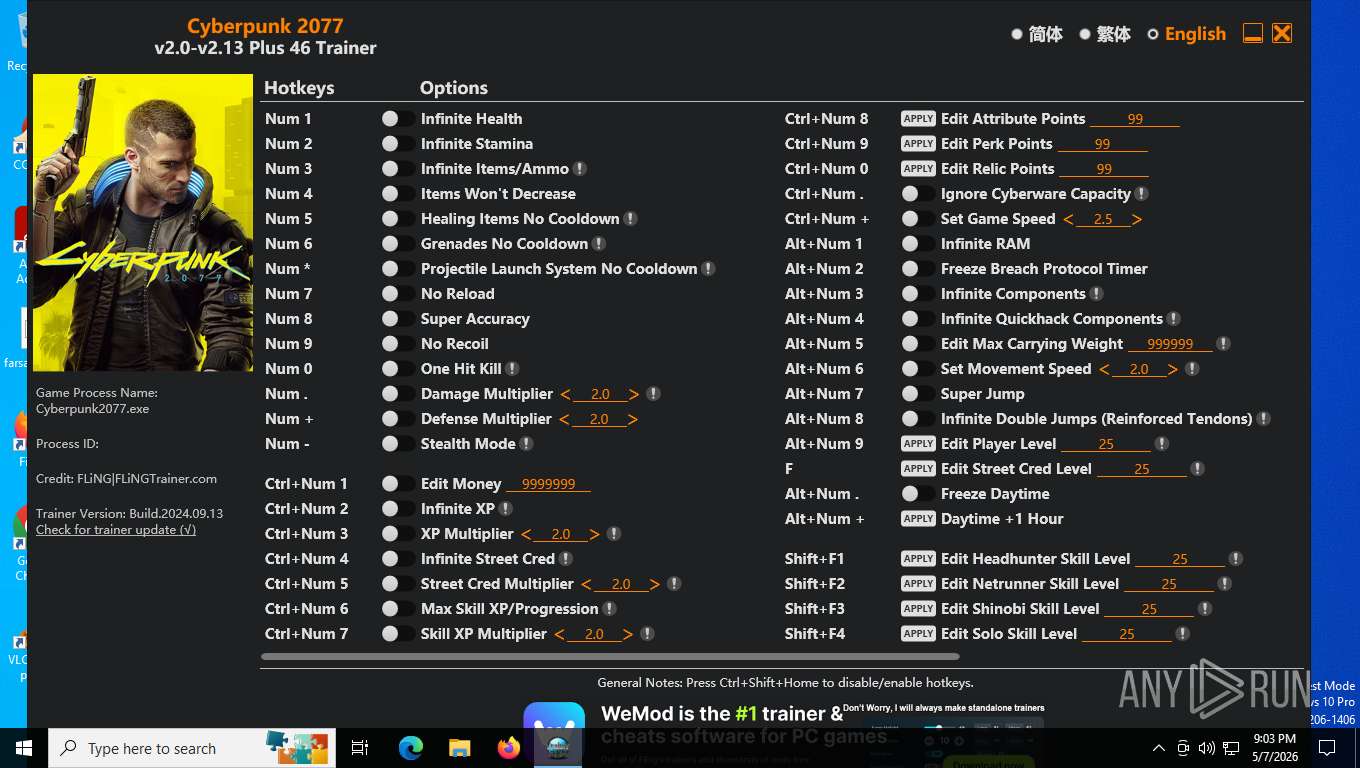The width and height of the screenshot is (1360, 768).
Task: Decrease Defense Multiplier with left arrow
Action: [x=565, y=419]
